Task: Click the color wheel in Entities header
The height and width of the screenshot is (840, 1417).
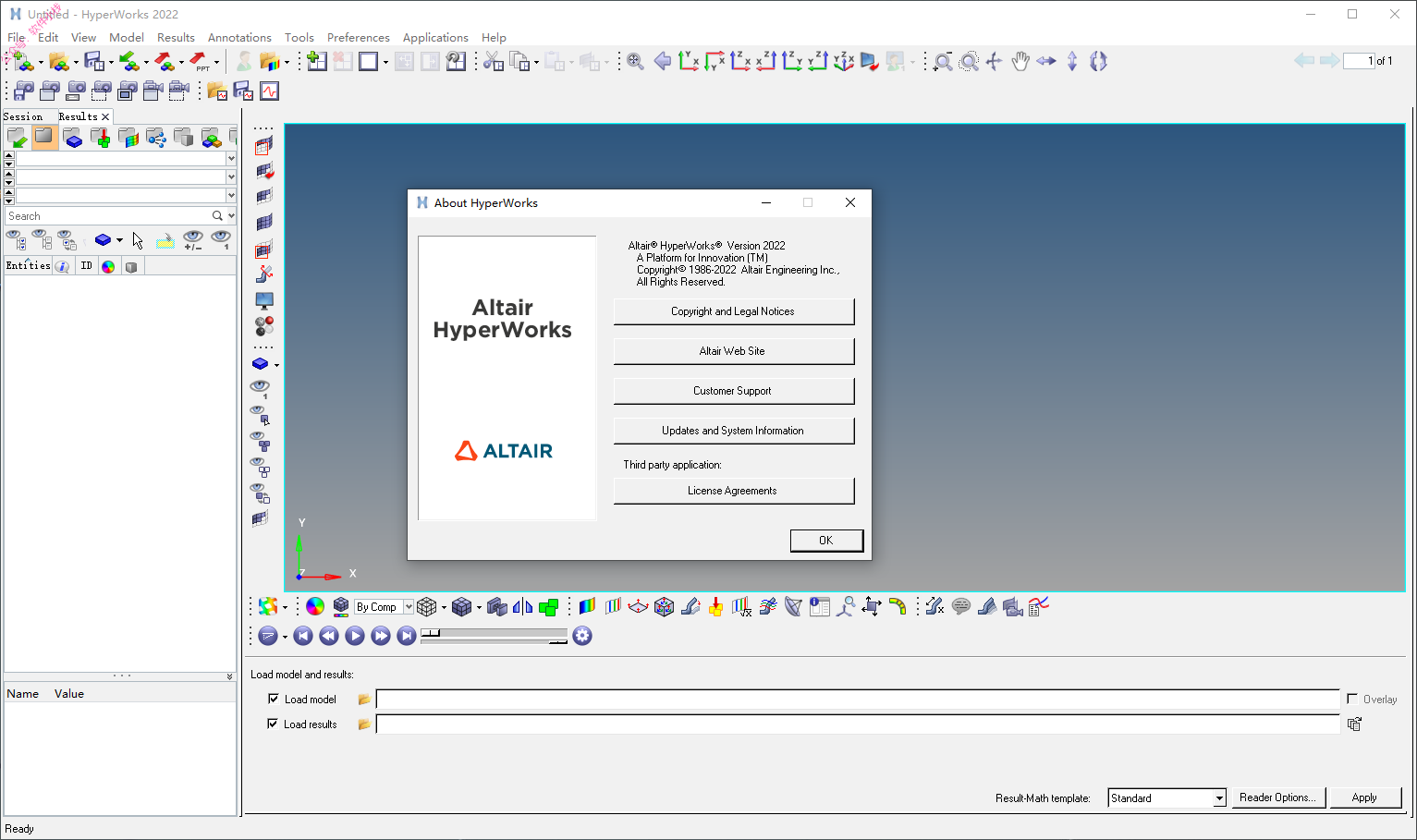Action: [108, 266]
